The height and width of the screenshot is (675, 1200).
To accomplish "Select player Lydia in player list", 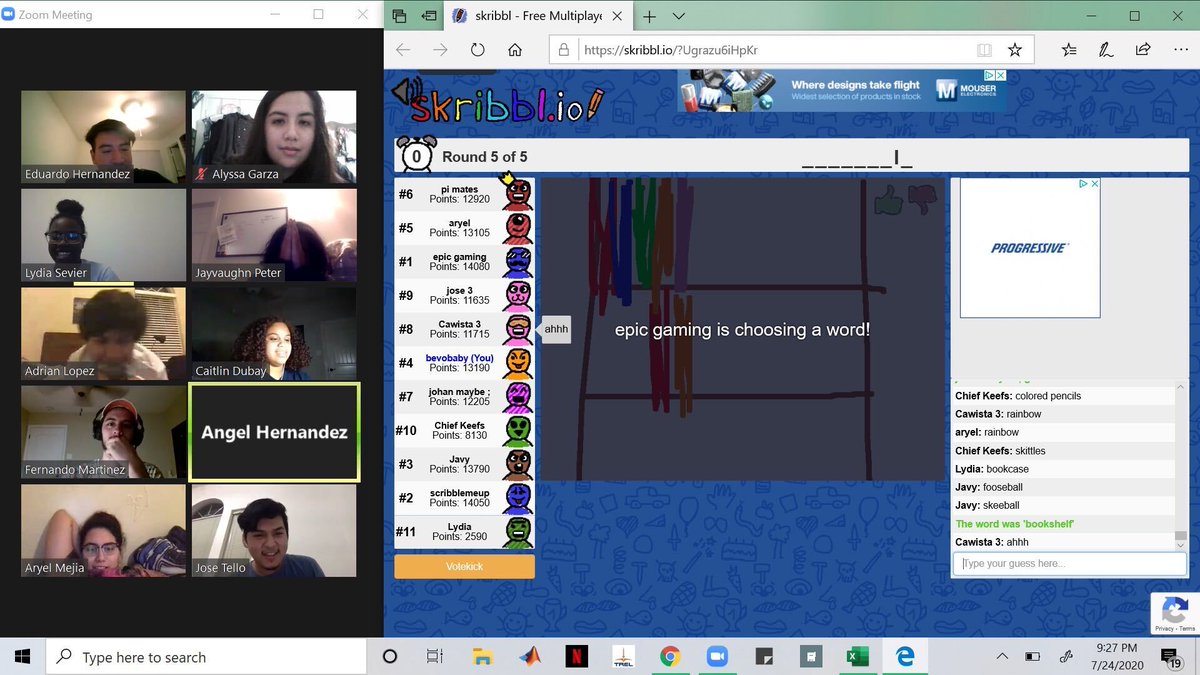I will (x=464, y=532).
